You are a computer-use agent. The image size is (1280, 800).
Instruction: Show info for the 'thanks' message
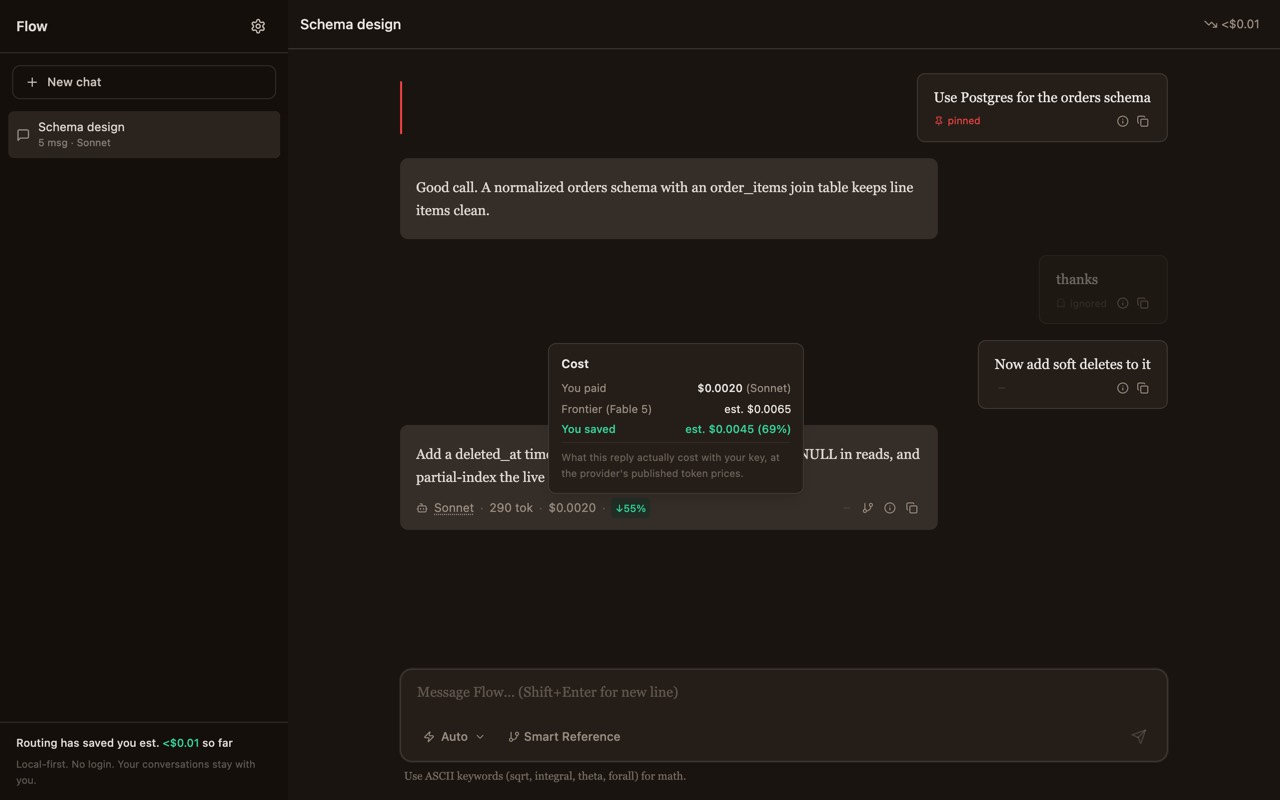coord(1122,303)
